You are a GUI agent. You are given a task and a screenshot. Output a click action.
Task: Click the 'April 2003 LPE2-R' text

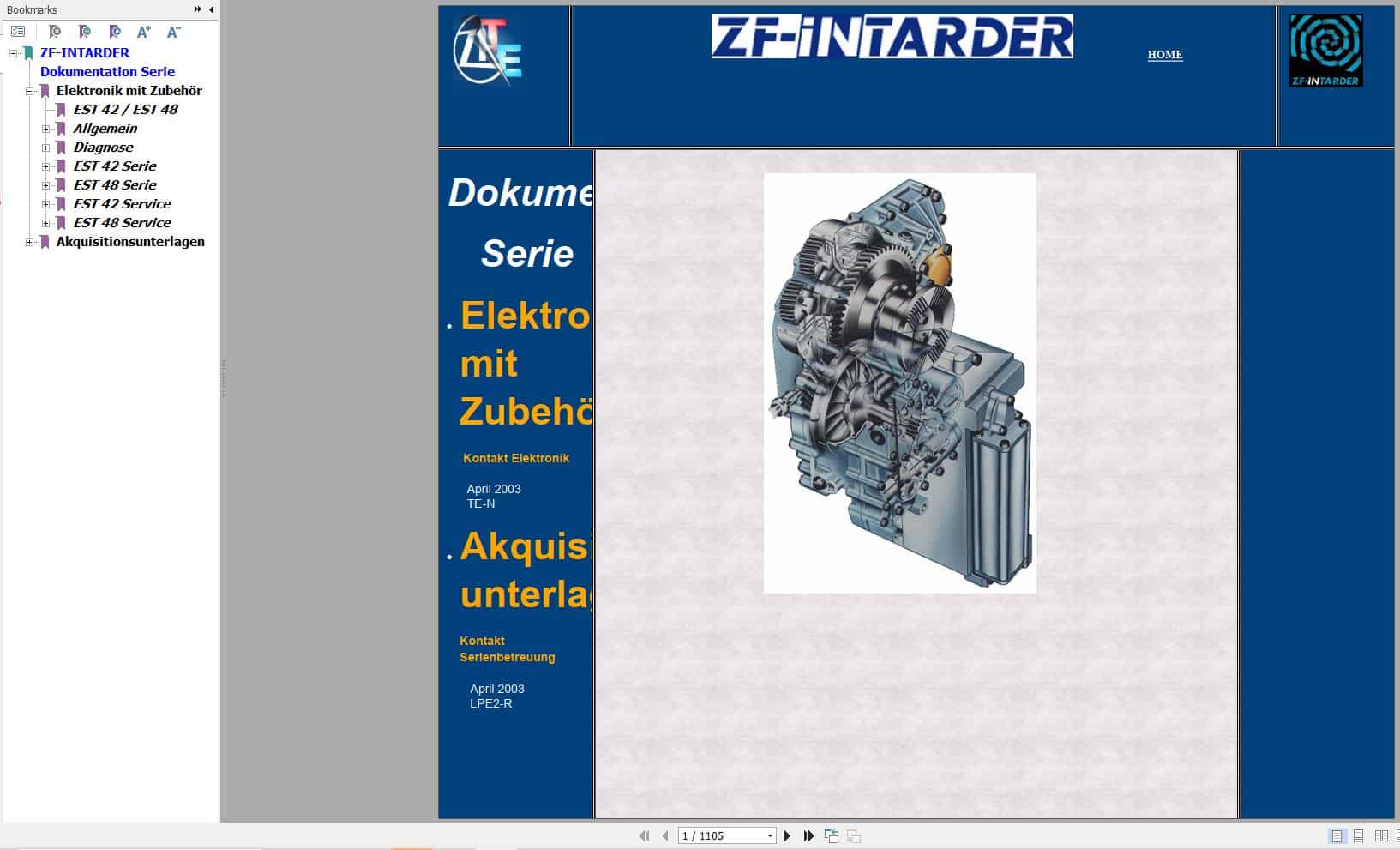click(496, 696)
